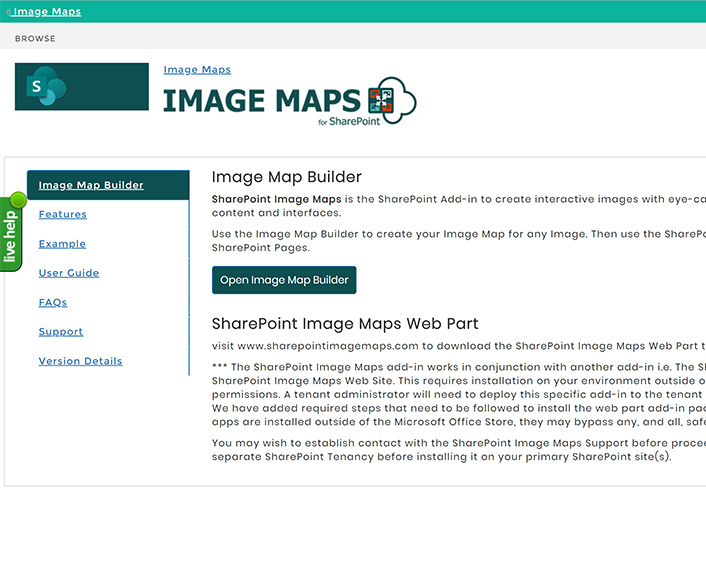Select Image Map Builder in sidebar menu
This screenshot has height=561, width=706.
[x=91, y=185]
